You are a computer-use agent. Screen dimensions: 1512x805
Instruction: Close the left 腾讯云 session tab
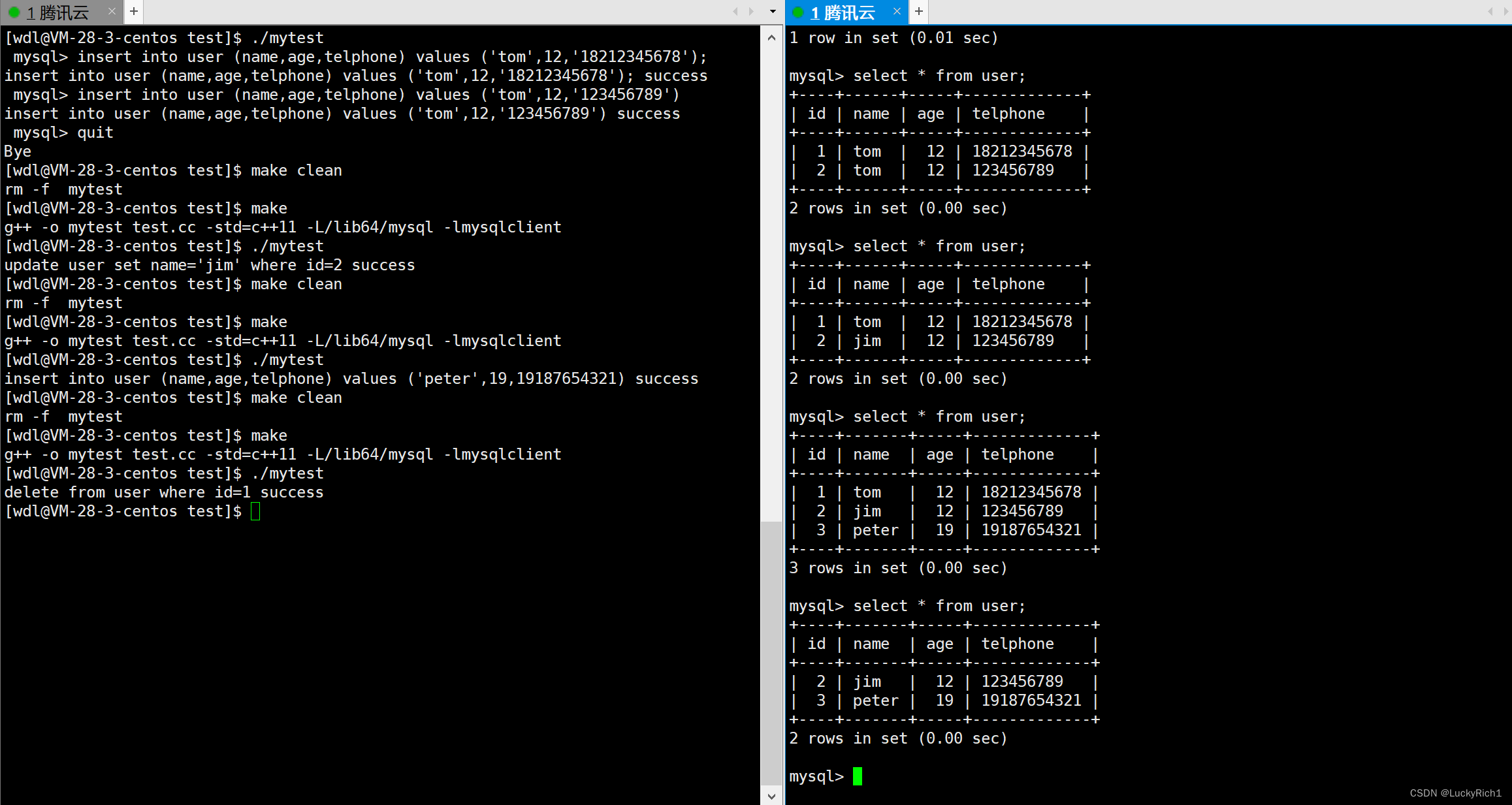pyautogui.click(x=112, y=11)
